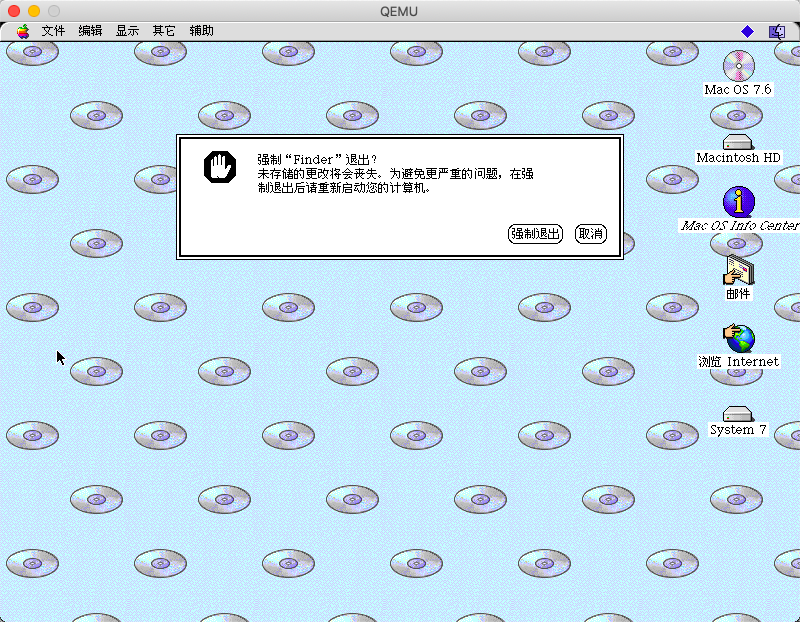800x622 pixels.
Task: Select the System 7 drive icon
Action: 738,414
